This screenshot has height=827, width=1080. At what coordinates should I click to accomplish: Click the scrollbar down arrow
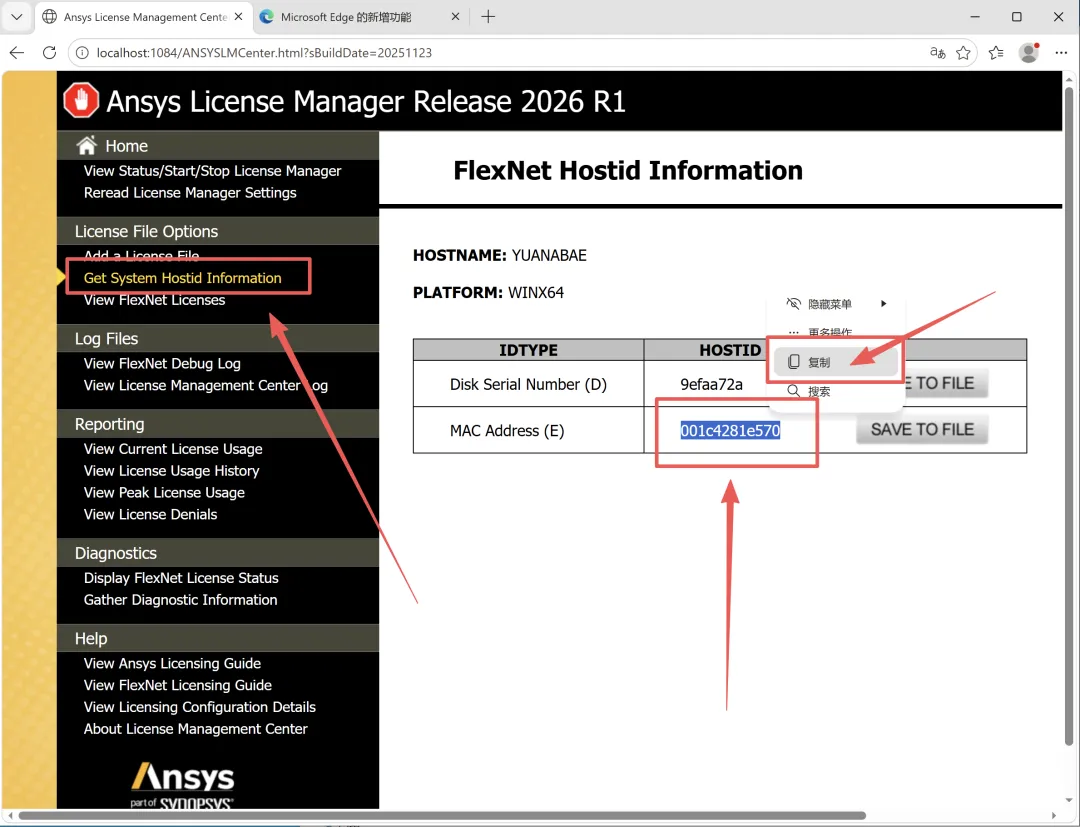(1069, 801)
